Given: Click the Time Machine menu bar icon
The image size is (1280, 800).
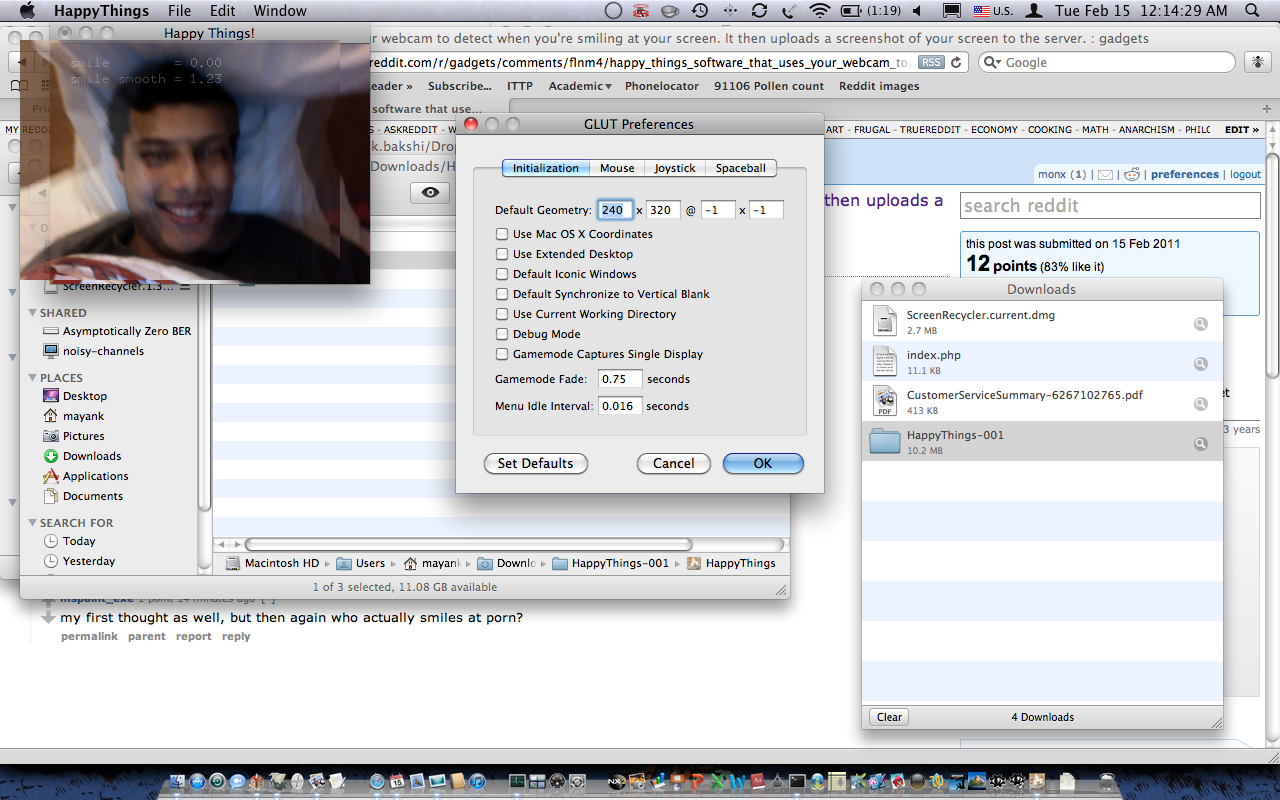Looking at the screenshot, I should pos(700,11).
